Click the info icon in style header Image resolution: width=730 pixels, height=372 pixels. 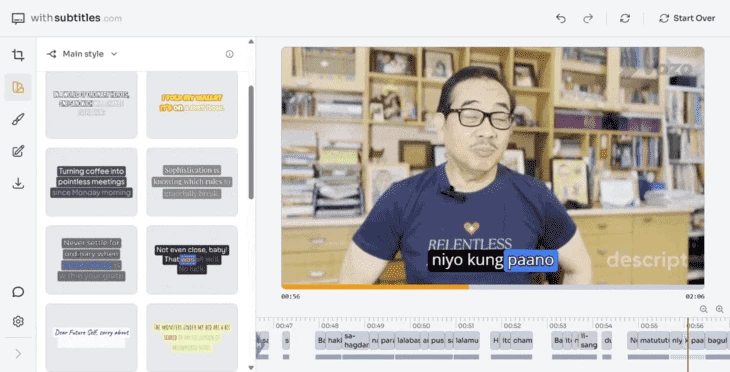230,54
